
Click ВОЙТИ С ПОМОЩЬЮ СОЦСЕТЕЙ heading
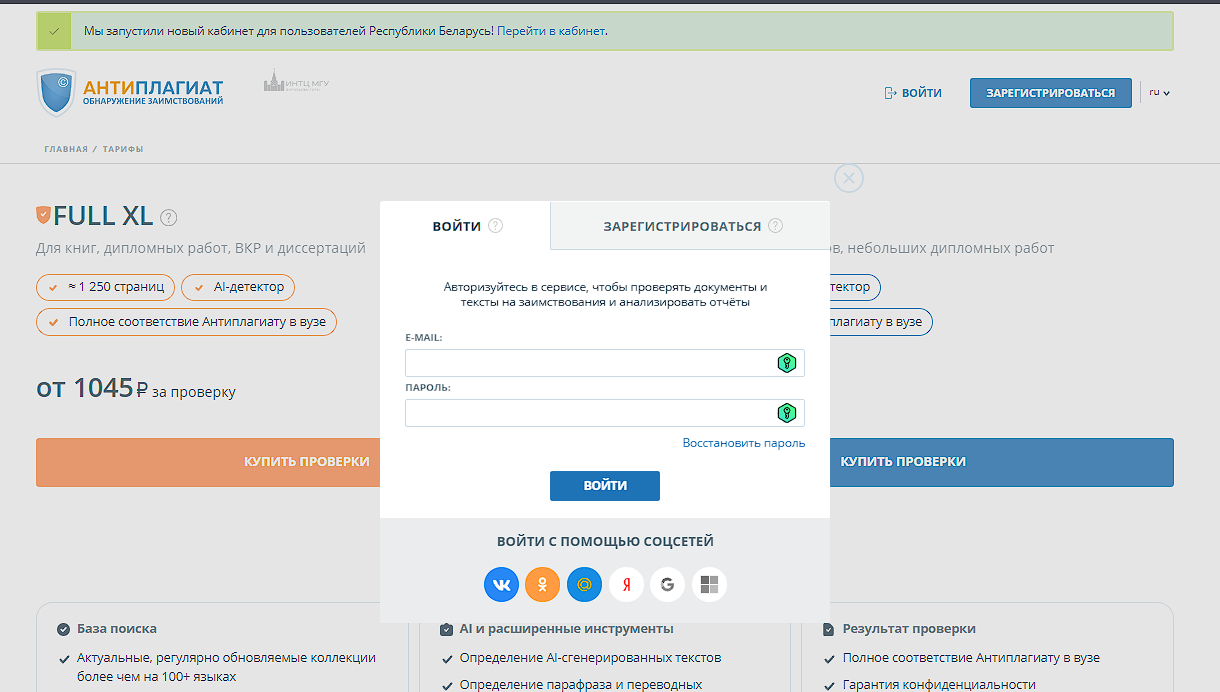click(605, 542)
